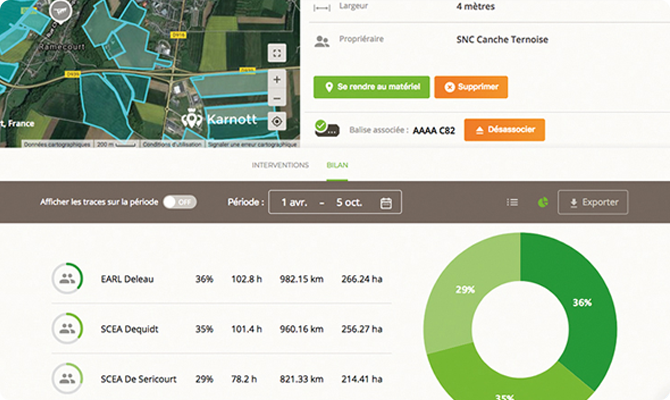Click the 982.15 km value
This screenshot has width=670, height=400.
coord(302,279)
